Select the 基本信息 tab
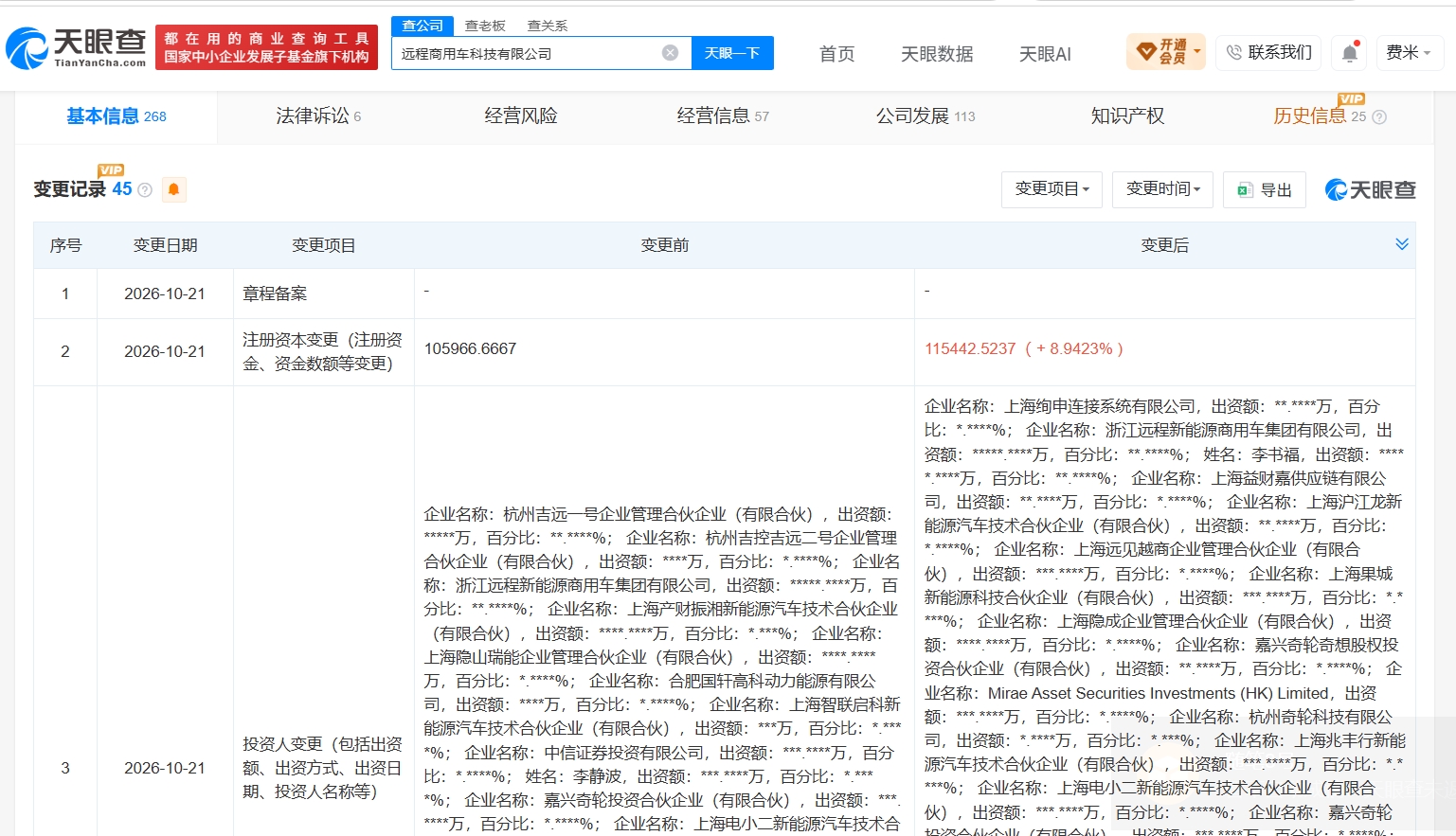Image resolution: width=1456 pixels, height=836 pixels. tap(117, 116)
